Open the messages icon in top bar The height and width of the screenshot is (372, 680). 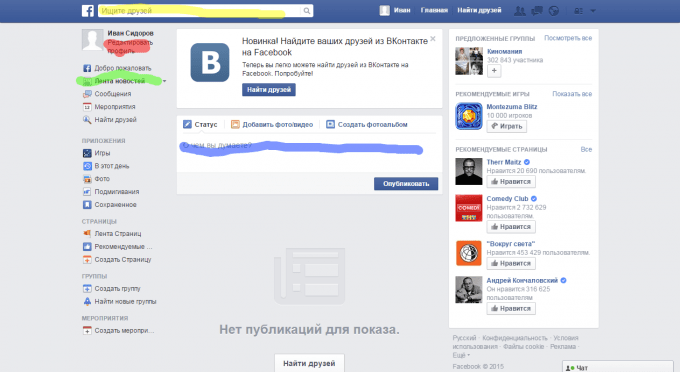tap(537, 11)
